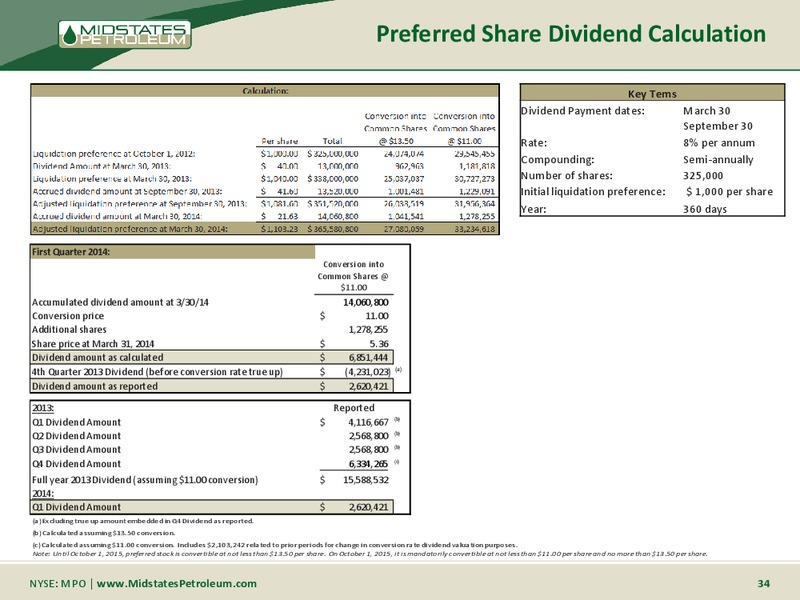This screenshot has width=800, height=600.
Task: Click the '325,000' number of shares value
Action: [x=703, y=176]
